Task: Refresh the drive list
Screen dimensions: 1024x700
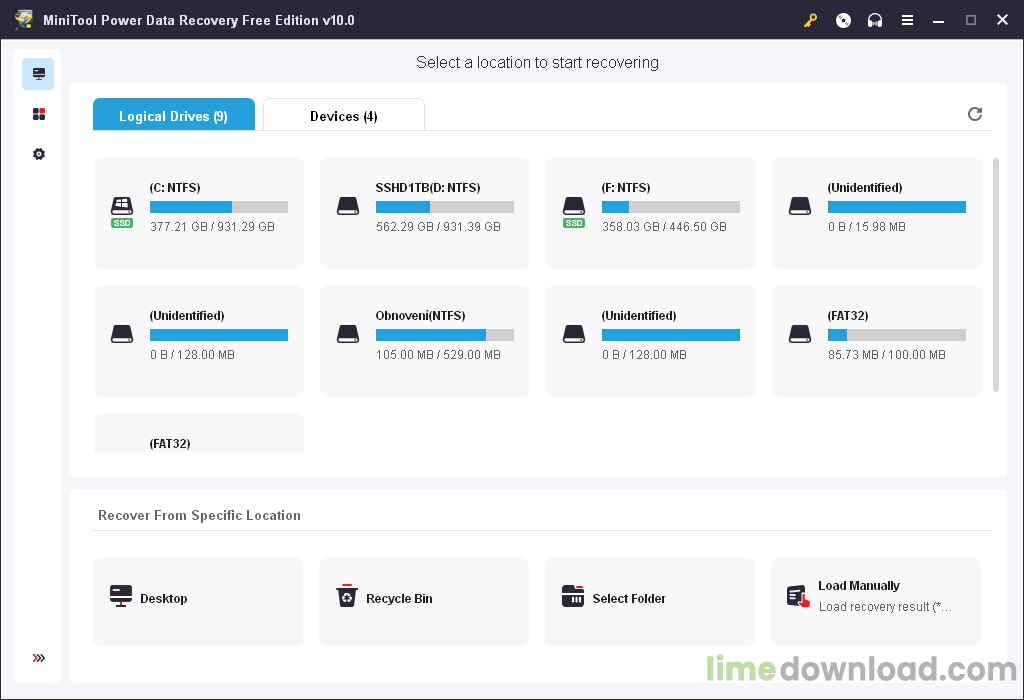Action: point(975,114)
